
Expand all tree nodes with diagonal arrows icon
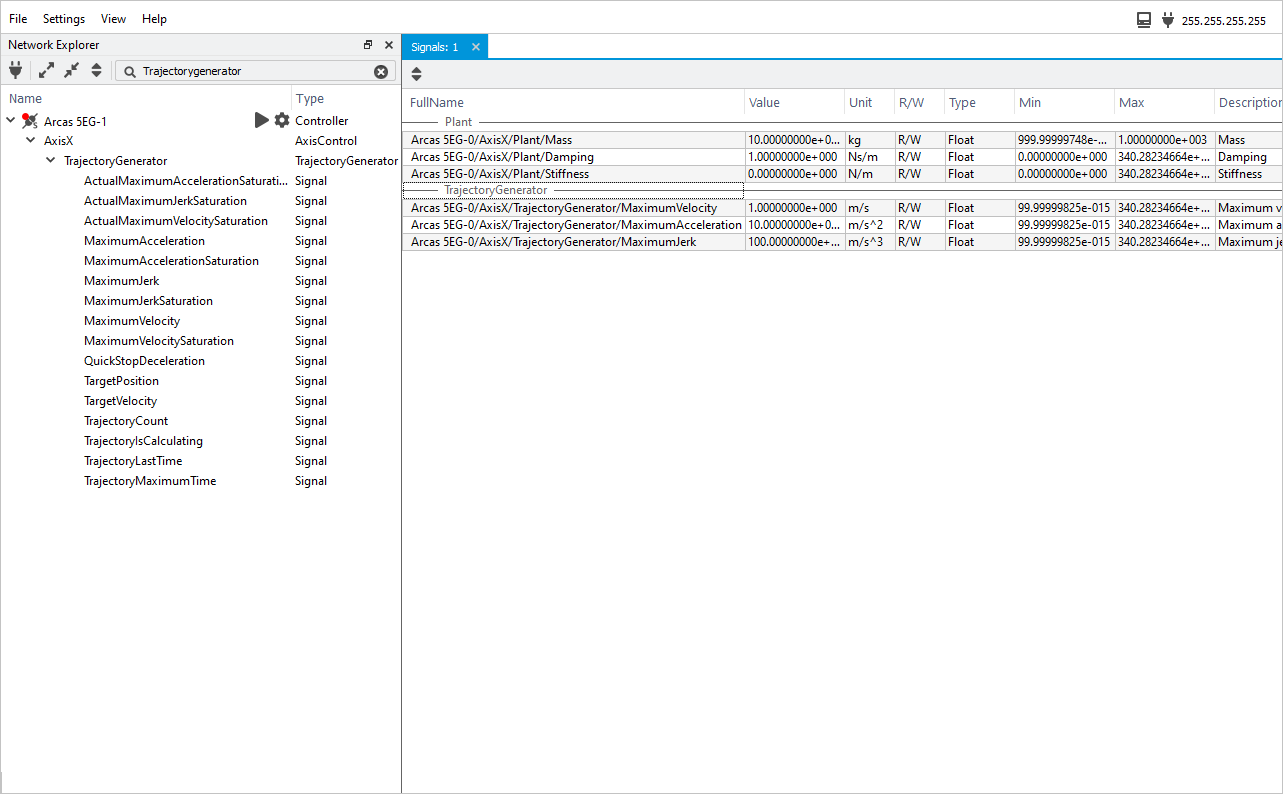click(x=47, y=71)
